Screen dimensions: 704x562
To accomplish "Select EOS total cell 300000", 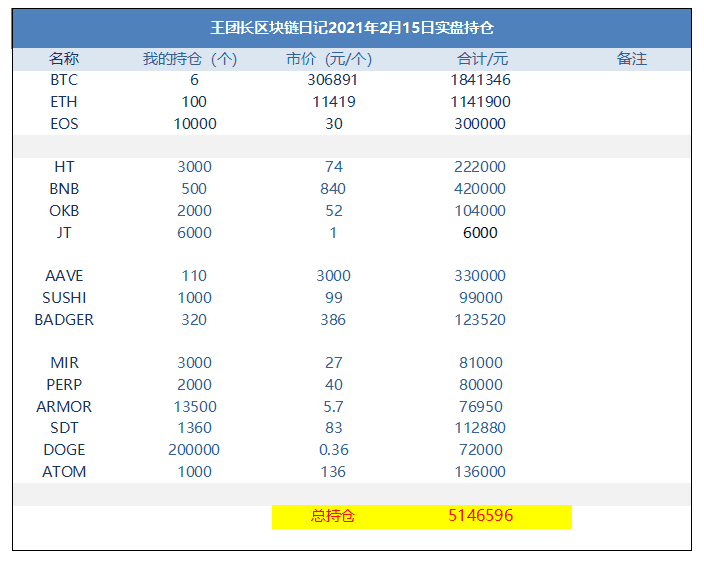I will pyautogui.click(x=480, y=124).
